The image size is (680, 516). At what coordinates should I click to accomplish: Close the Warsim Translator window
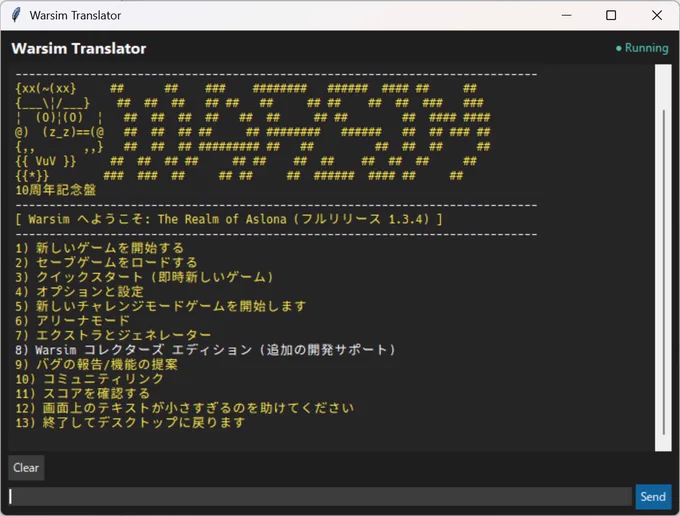[657, 15]
